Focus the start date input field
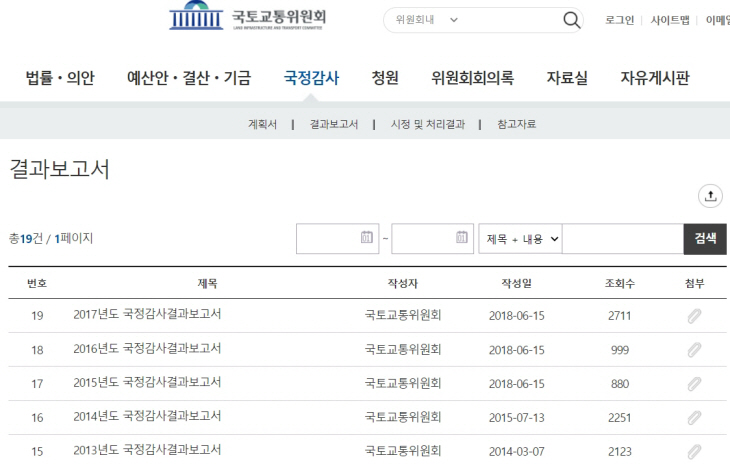The height and width of the screenshot is (464, 730). pos(338,239)
